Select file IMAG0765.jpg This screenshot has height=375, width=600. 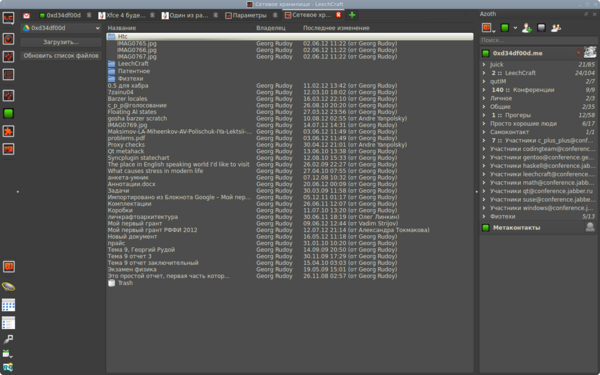pyautogui.click(x=290, y=44)
